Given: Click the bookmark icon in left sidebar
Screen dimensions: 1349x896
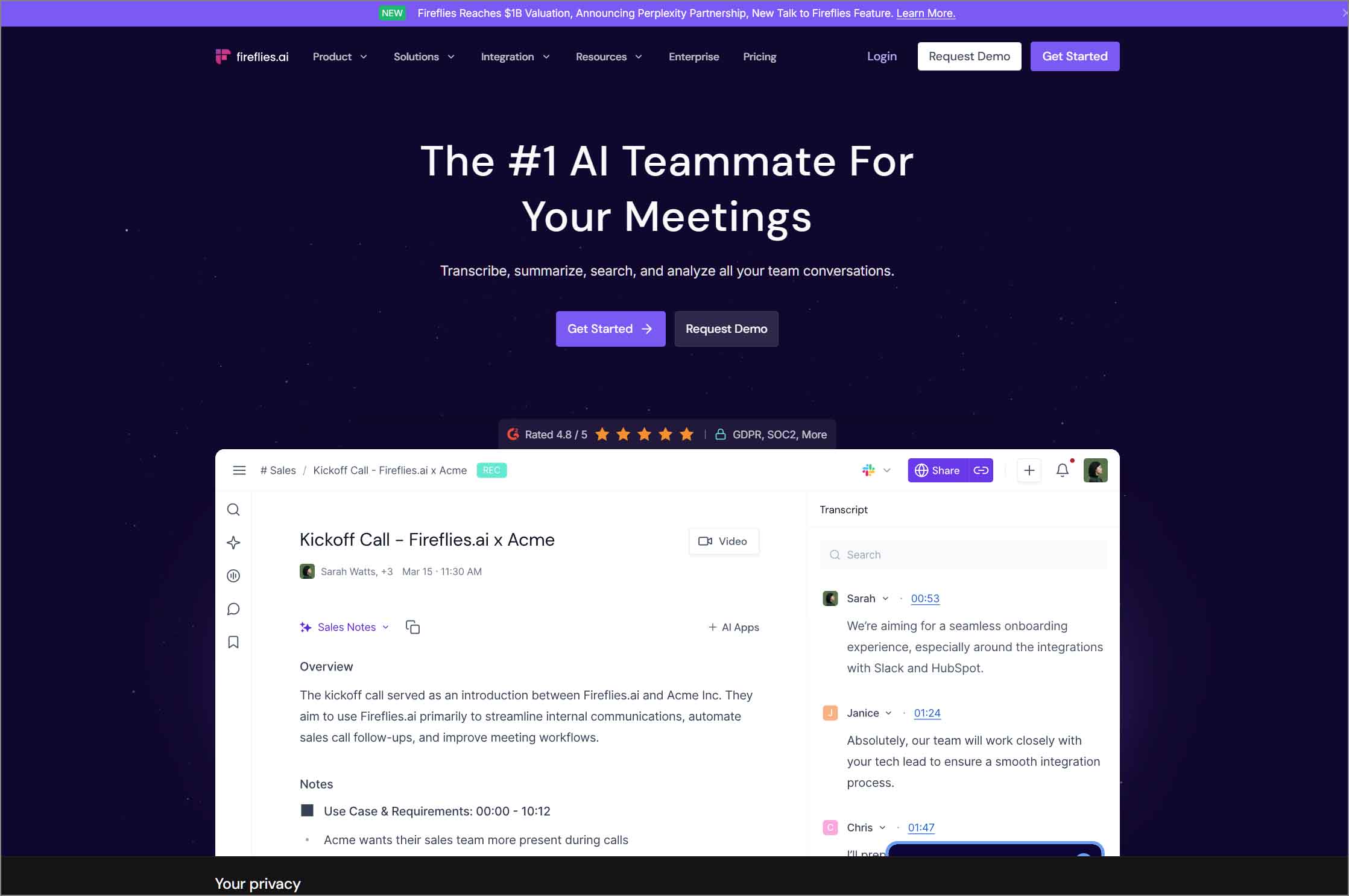Looking at the screenshot, I should point(233,642).
